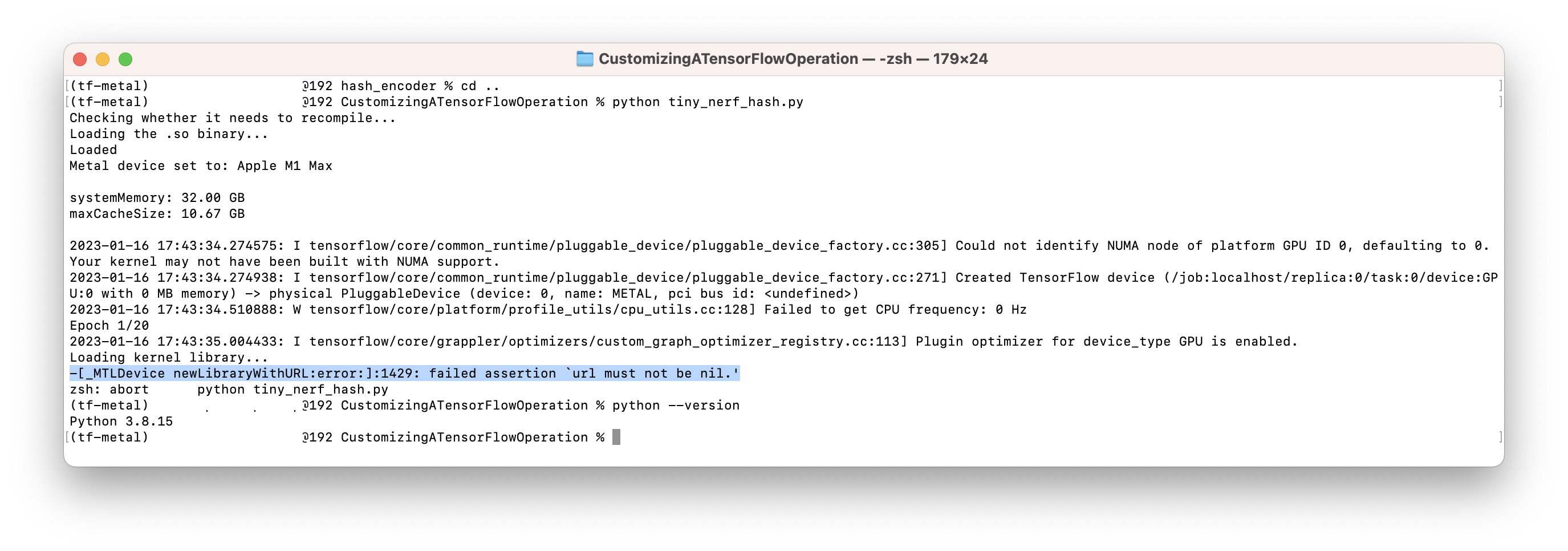Minimize the terminal with the yellow button
The width and height of the screenshot is (1568, 551).
click(x=102, y=59)
